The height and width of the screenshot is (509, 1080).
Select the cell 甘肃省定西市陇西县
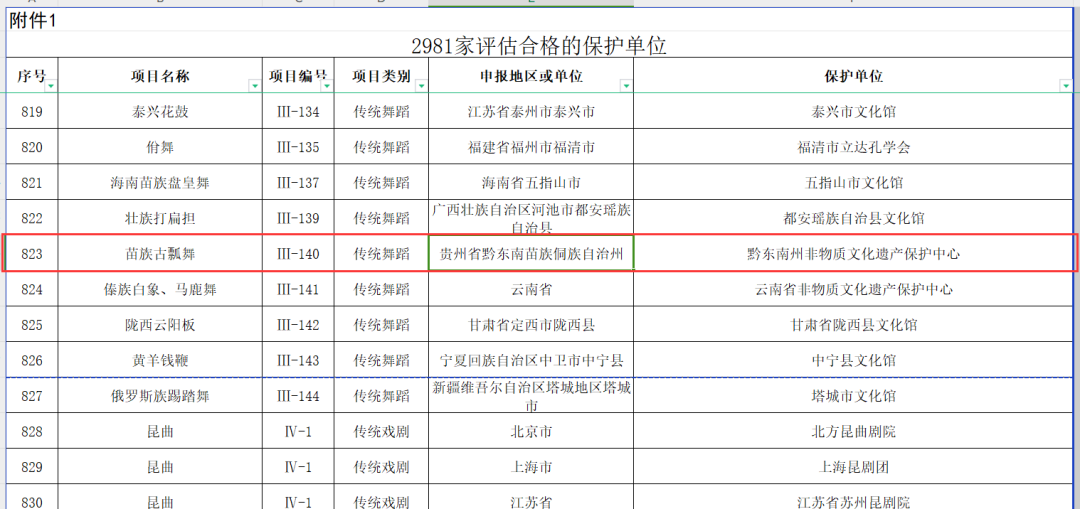(x=531, y=325)
